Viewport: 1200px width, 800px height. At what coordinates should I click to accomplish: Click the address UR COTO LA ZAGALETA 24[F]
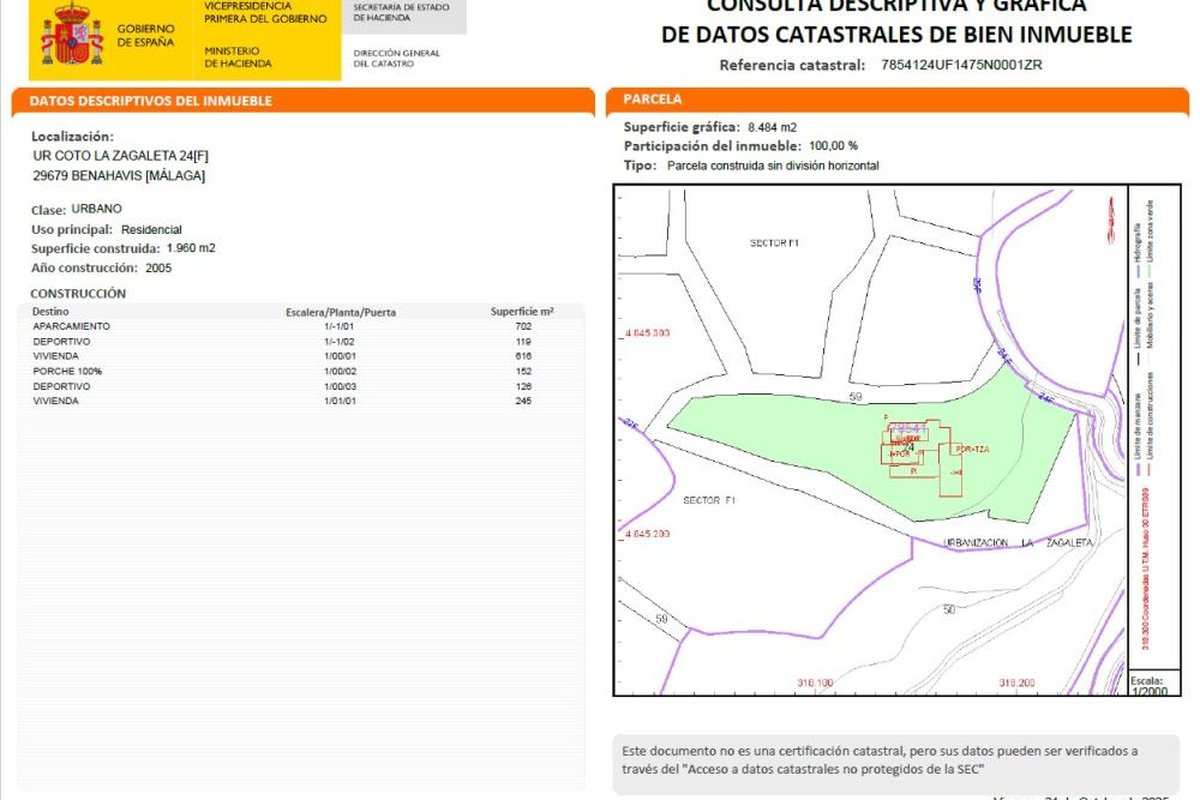tap(120, 156)
